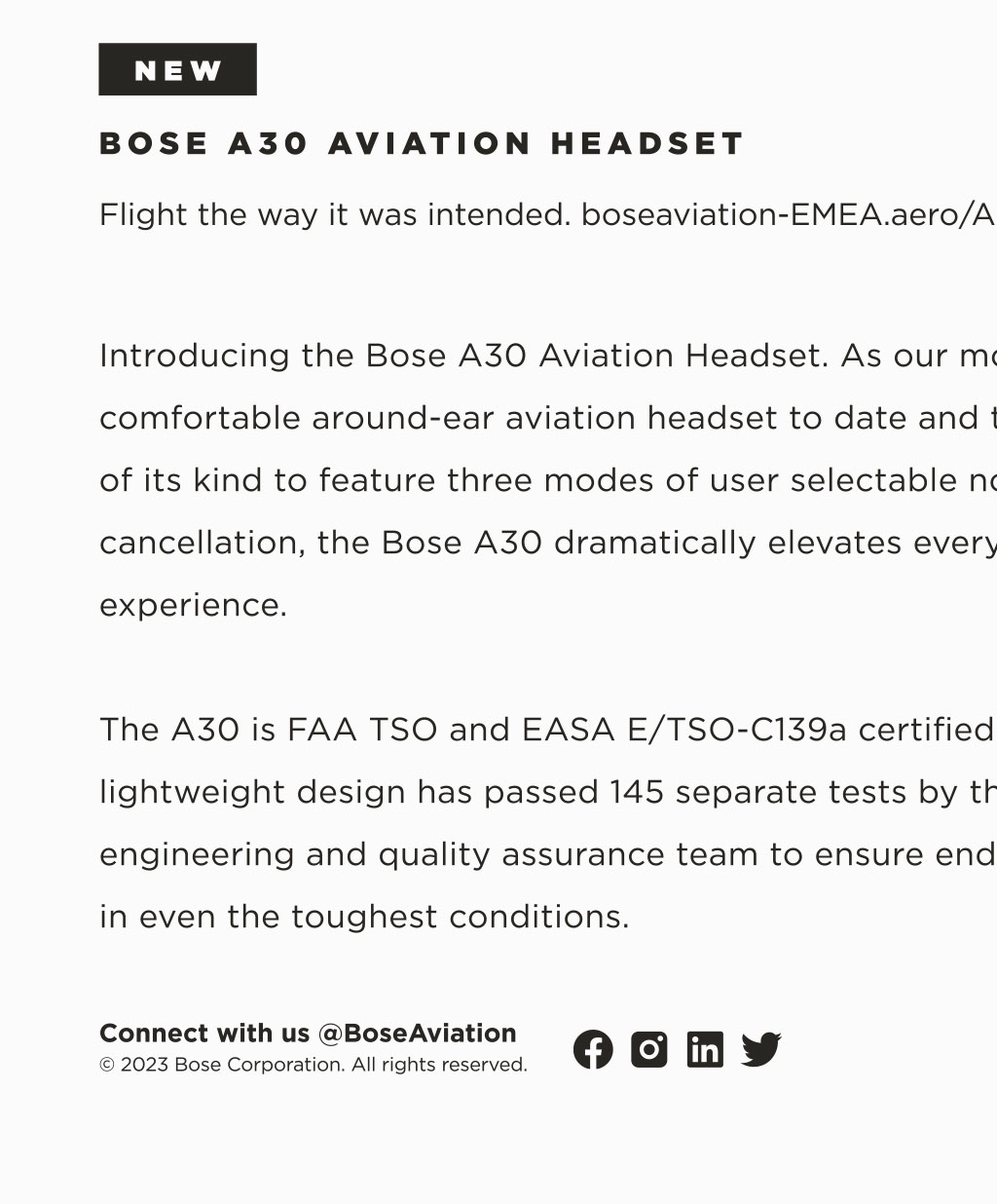Click the black NEW badge
997x1204 pixels.
pyautogui.click(x=177, y=70)
